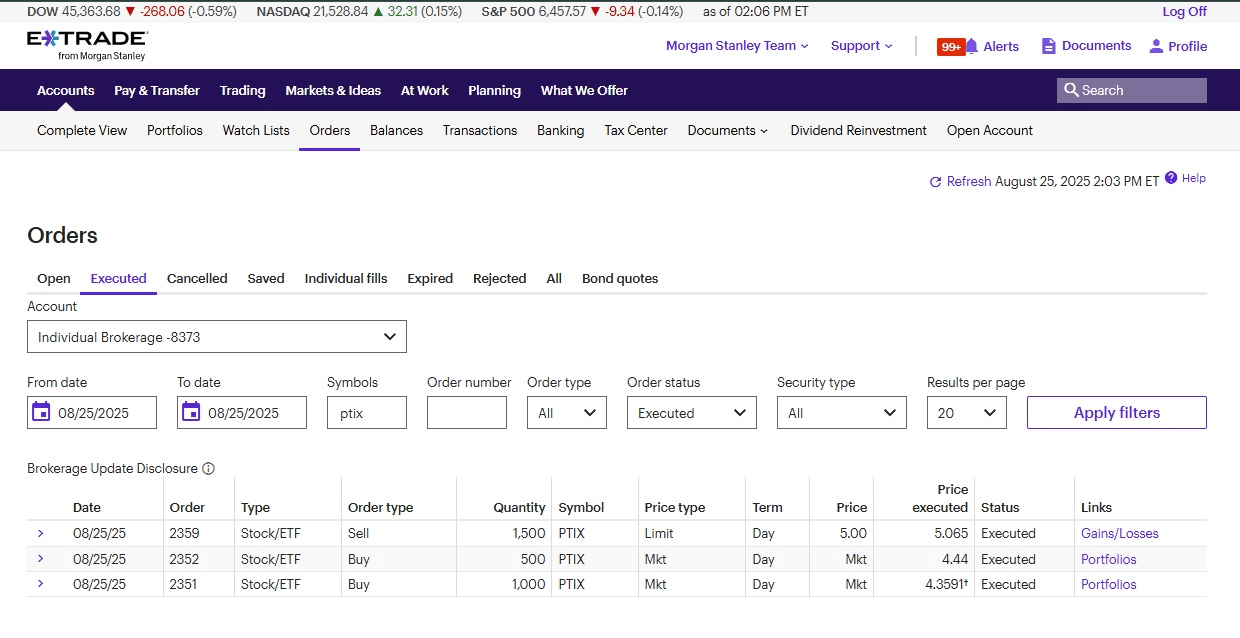Click the Symbols input field
The height and width of the screenshot is (638, 1240).
point(366,413)
